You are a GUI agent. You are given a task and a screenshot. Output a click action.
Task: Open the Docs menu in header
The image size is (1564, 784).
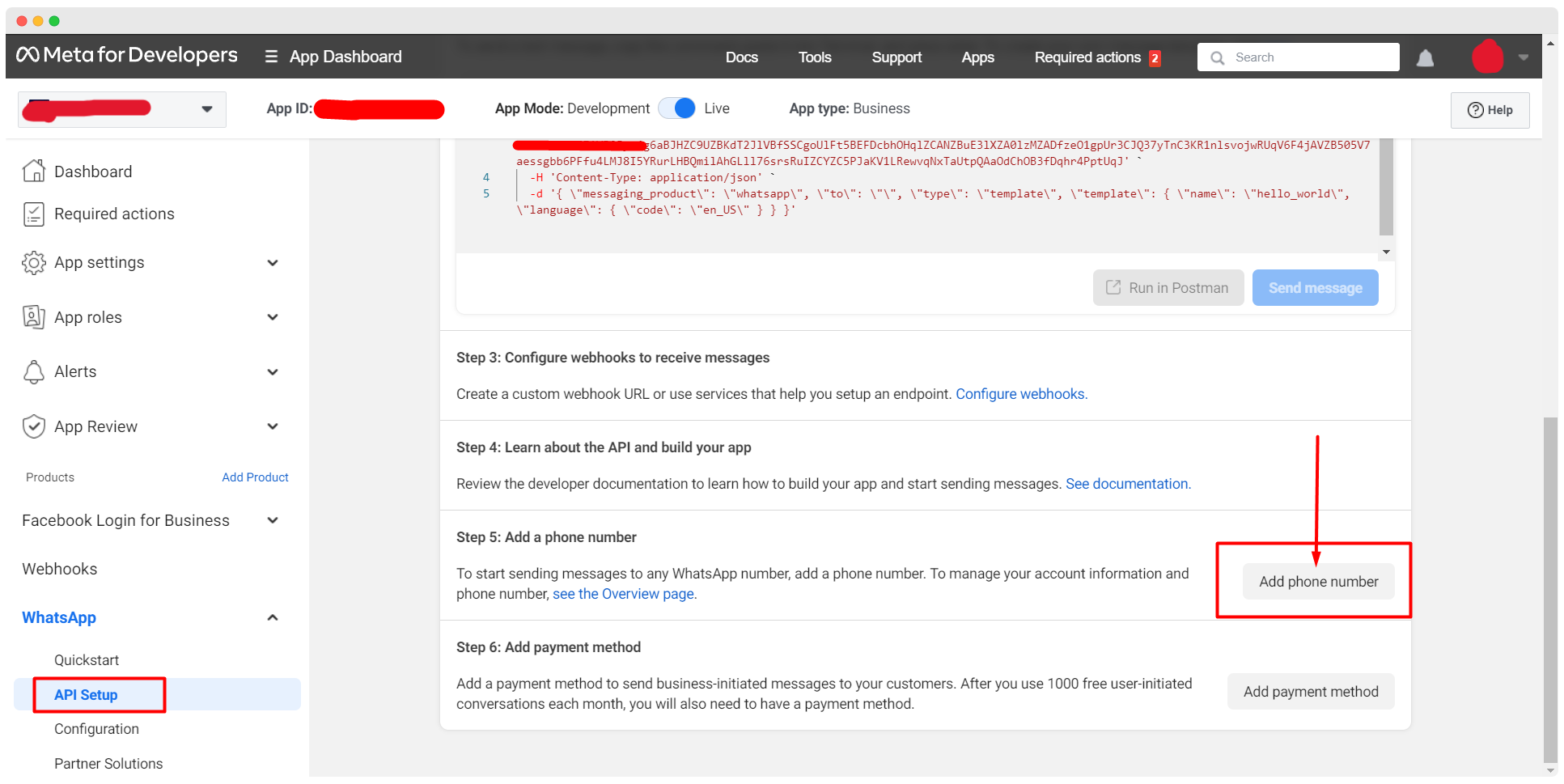tap(741, 57)
